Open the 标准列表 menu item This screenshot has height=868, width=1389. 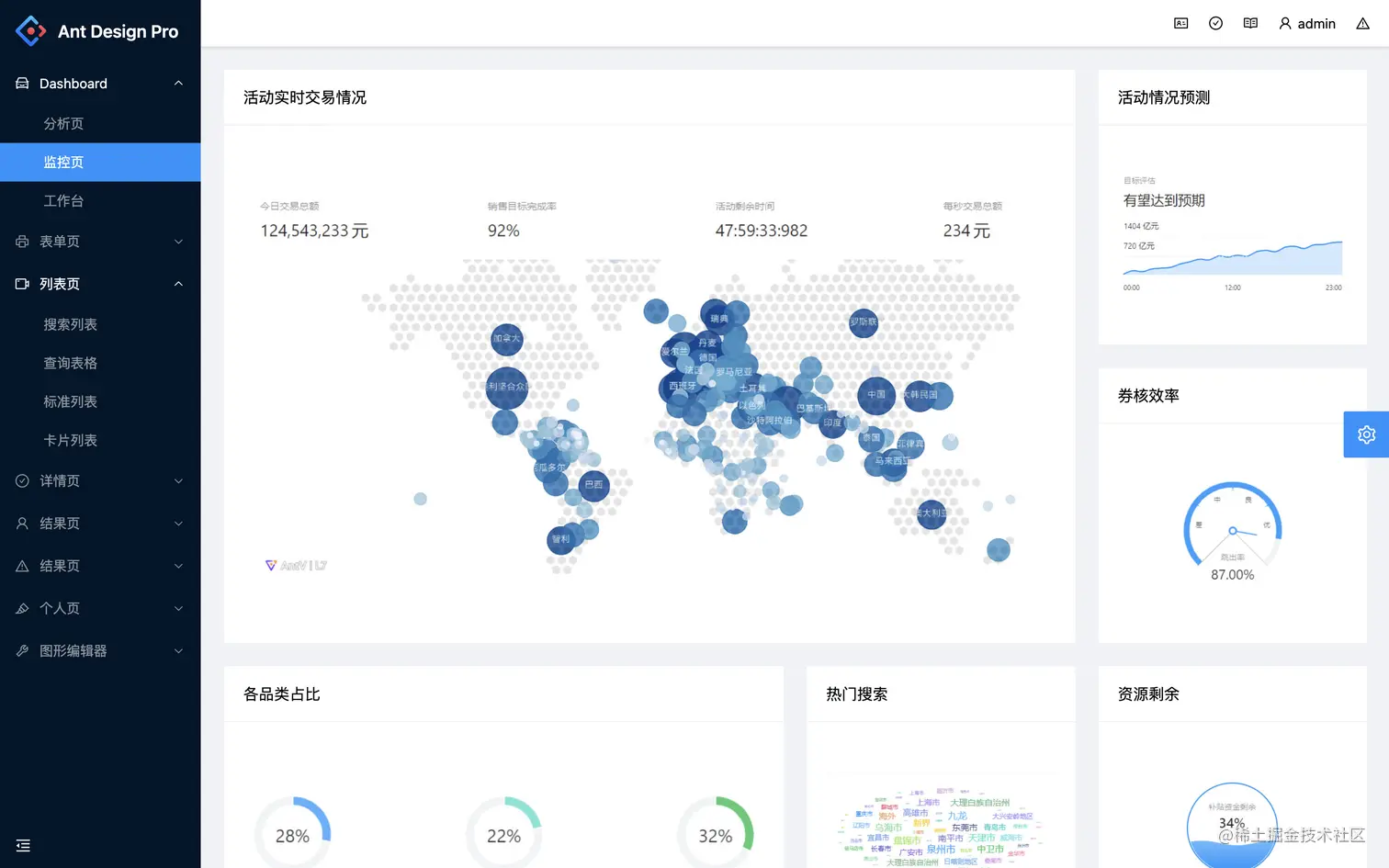click(100, 401)
